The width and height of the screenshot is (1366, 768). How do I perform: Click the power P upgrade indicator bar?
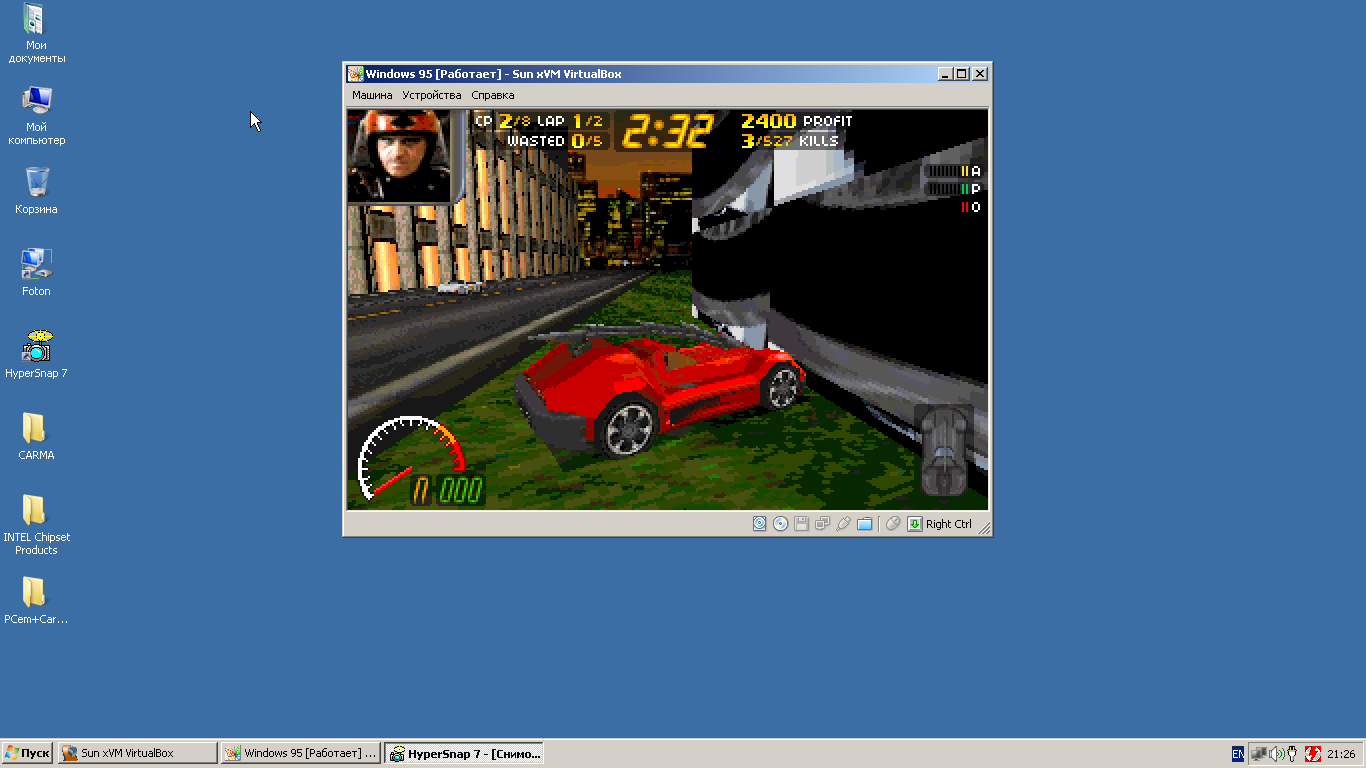click(953, 189)
